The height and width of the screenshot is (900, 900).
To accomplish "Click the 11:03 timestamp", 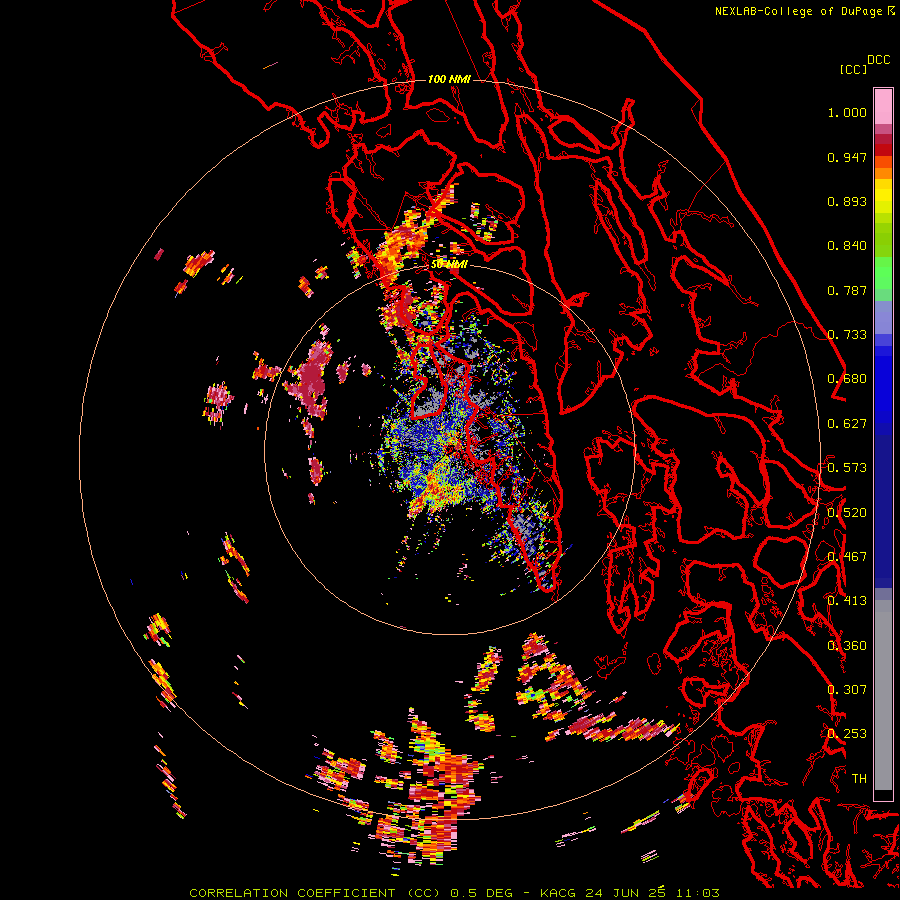I will pos(697,893).
